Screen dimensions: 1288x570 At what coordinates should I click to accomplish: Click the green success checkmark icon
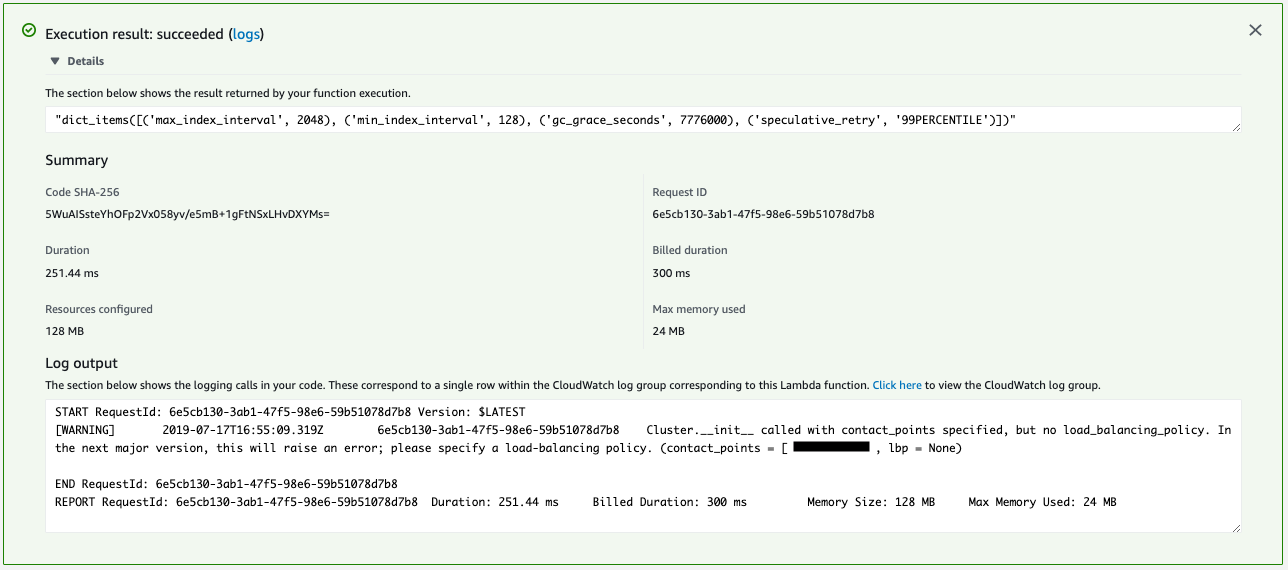point(29,31)
